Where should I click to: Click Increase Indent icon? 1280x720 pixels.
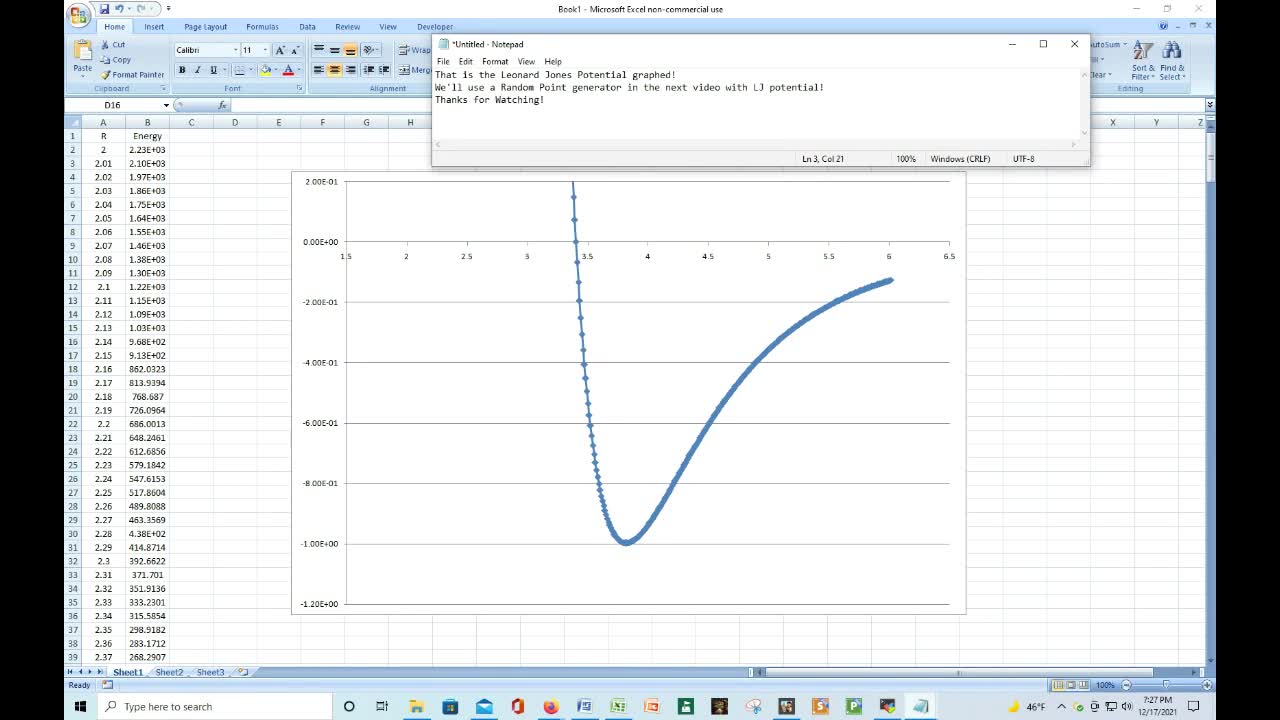383,70
